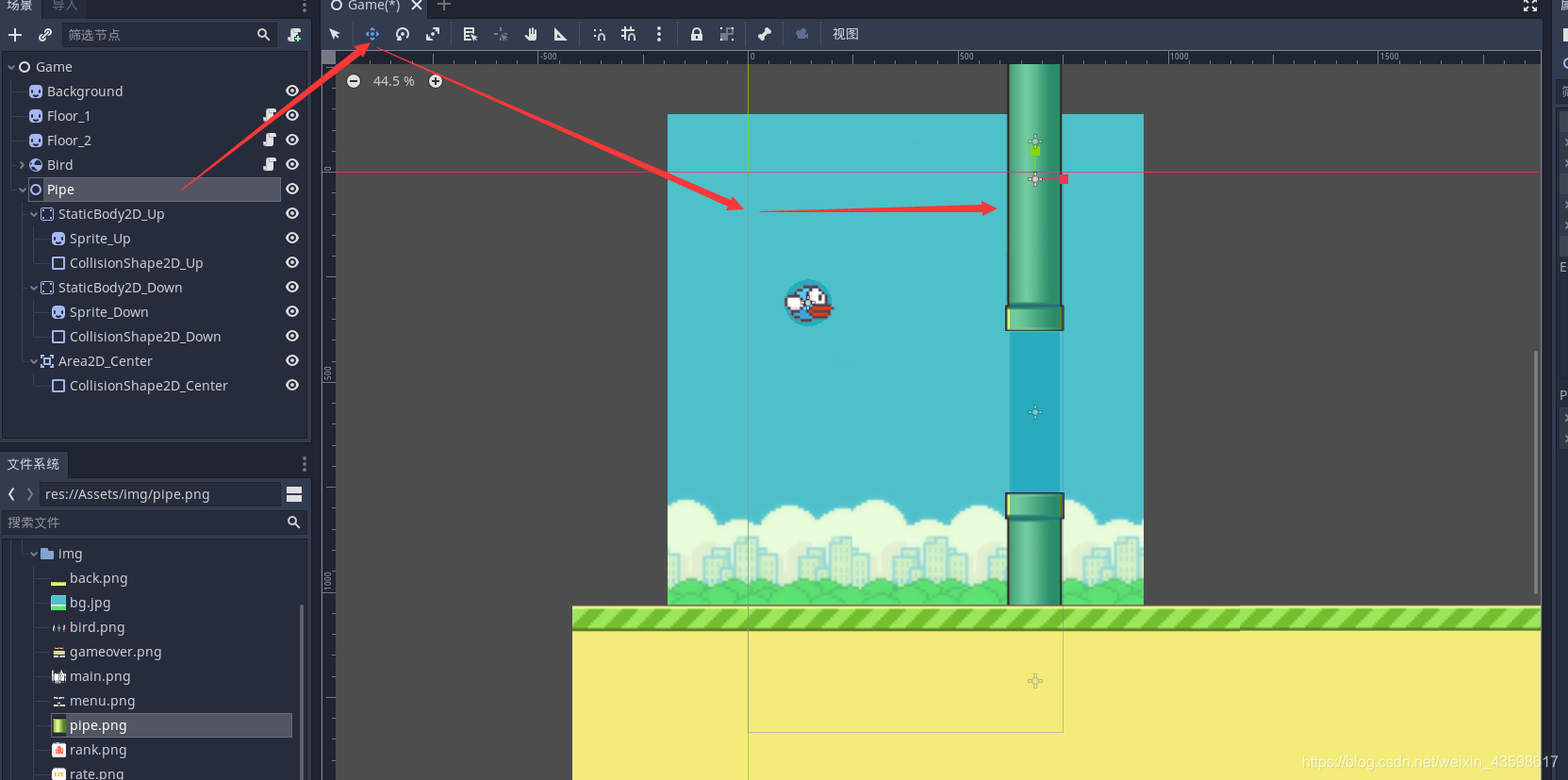Open skeleton bone options icon
The image size is (1568, 780).
[x=765, y=34]
